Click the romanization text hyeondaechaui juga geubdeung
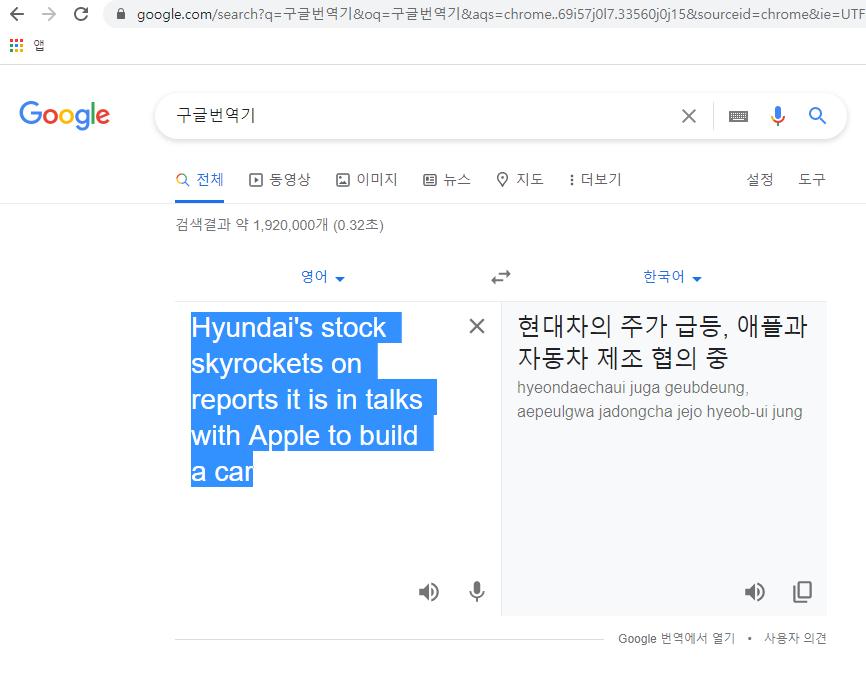Viewport: 866px width, 675px height. pyautogui.click(x=633, y=388)
